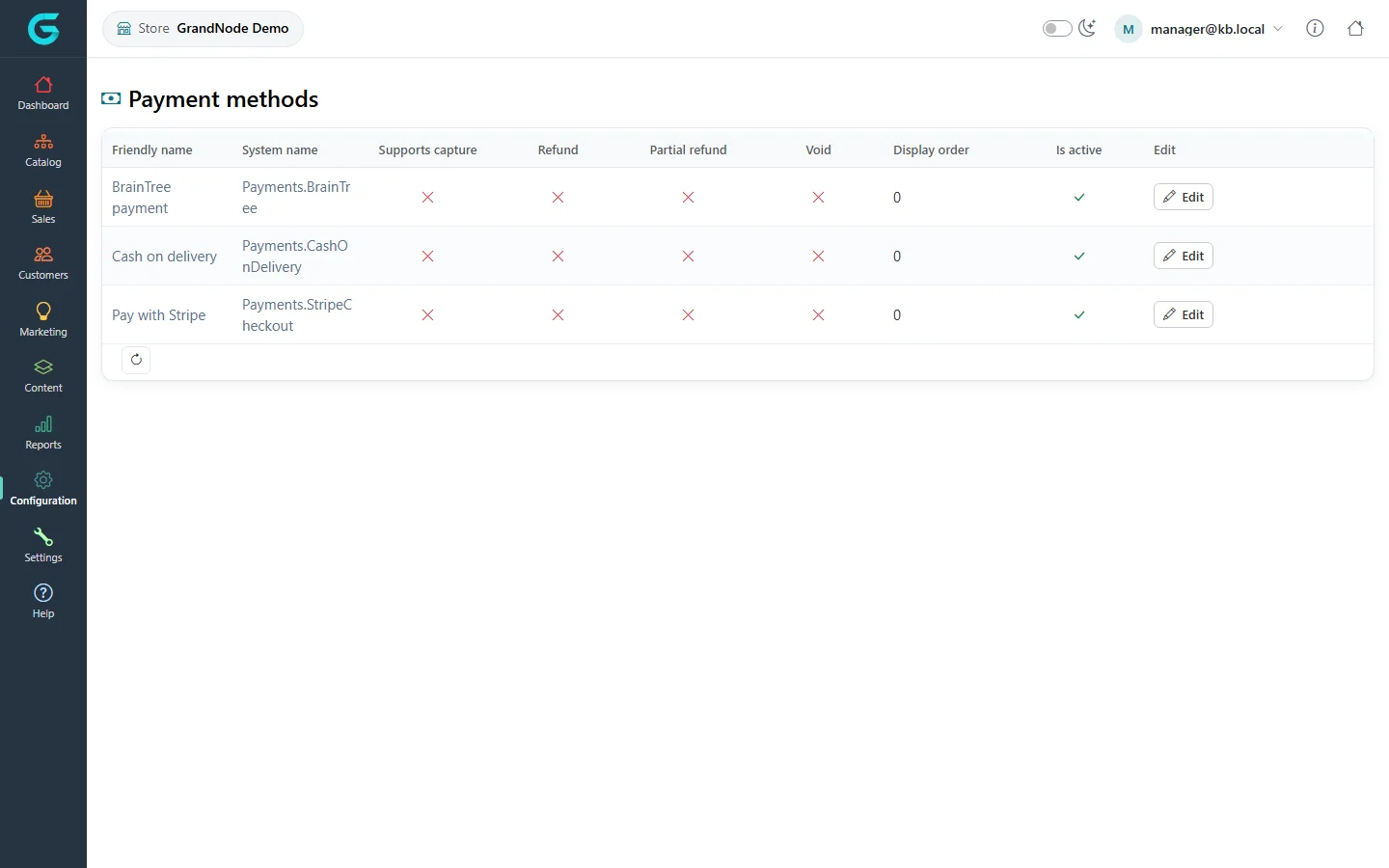The image size is (1389, 868).
Task: Open the Sales menu
Action: (43, 207)
